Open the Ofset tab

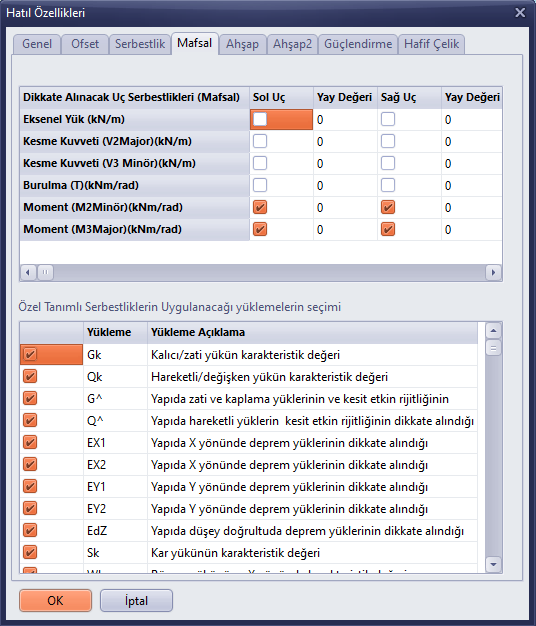(85, 44)
